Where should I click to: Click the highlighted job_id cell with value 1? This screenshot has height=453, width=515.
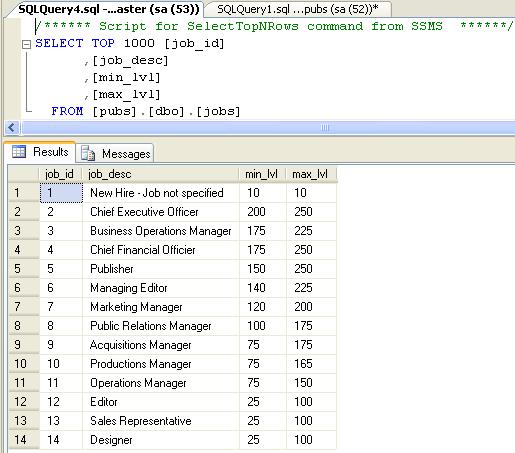(x=61, y=193)
